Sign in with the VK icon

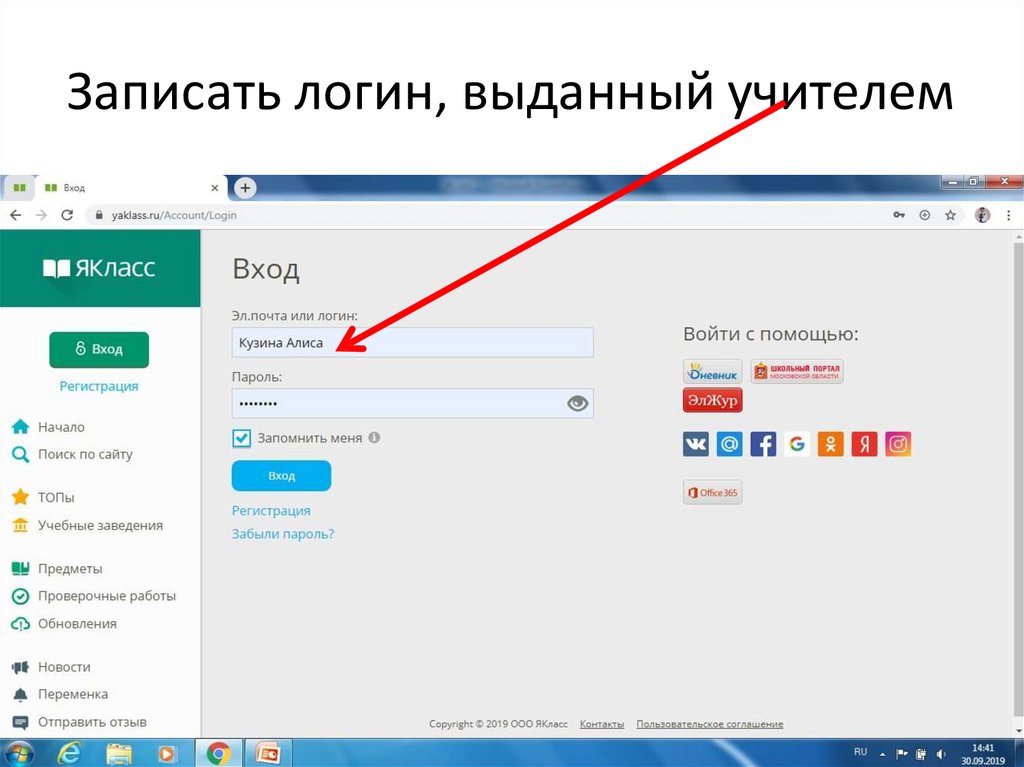coord(695,443)
